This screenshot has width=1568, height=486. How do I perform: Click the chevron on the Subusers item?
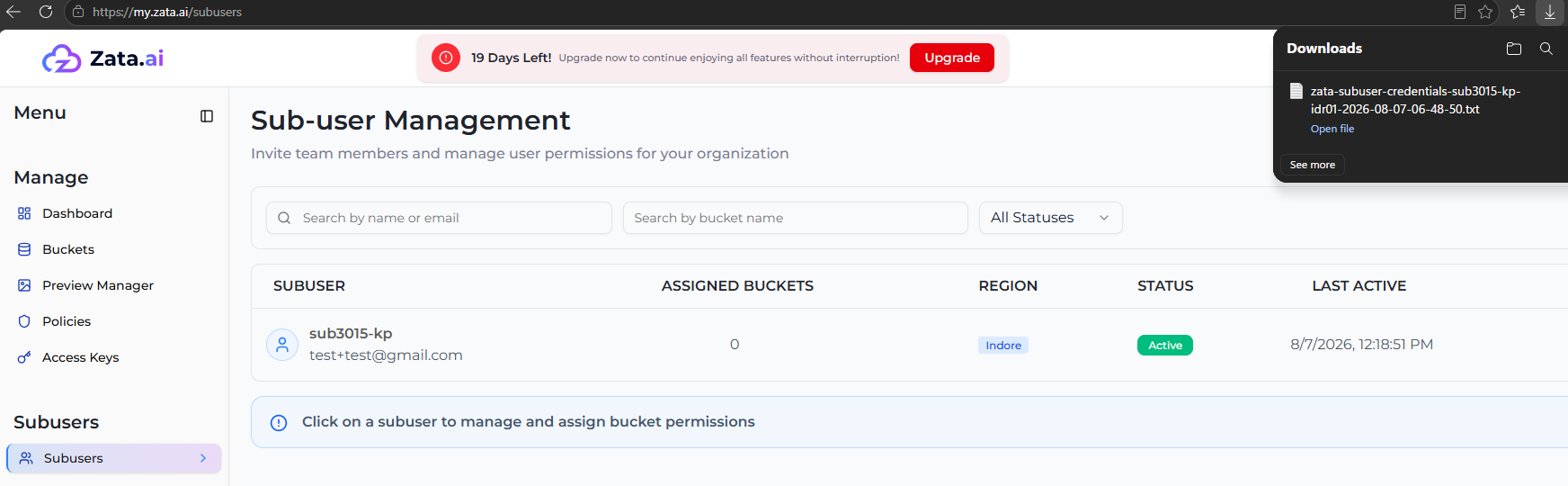(x=203, y=458)
